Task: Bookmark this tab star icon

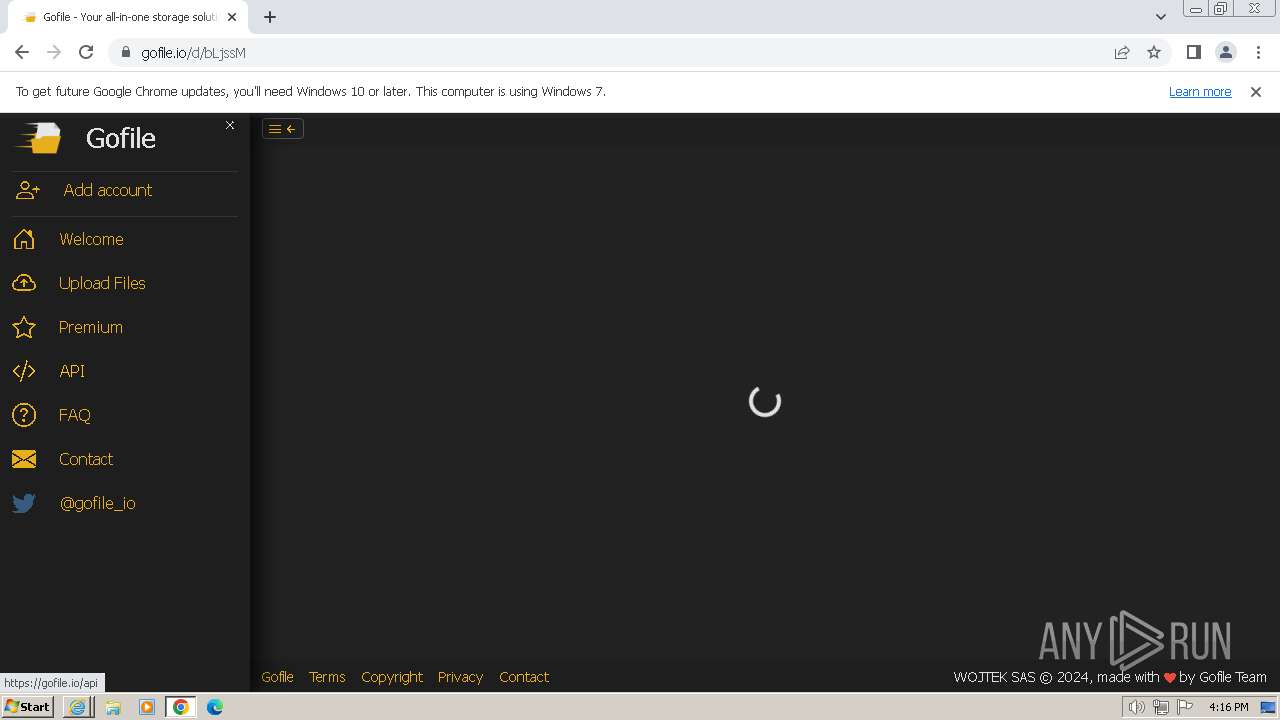Action: click(1154, 53)
